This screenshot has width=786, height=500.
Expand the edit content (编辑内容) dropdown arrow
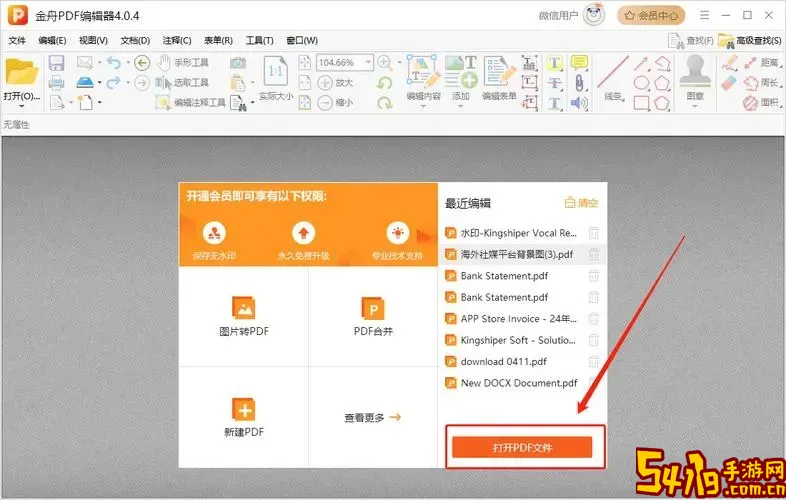423,106
